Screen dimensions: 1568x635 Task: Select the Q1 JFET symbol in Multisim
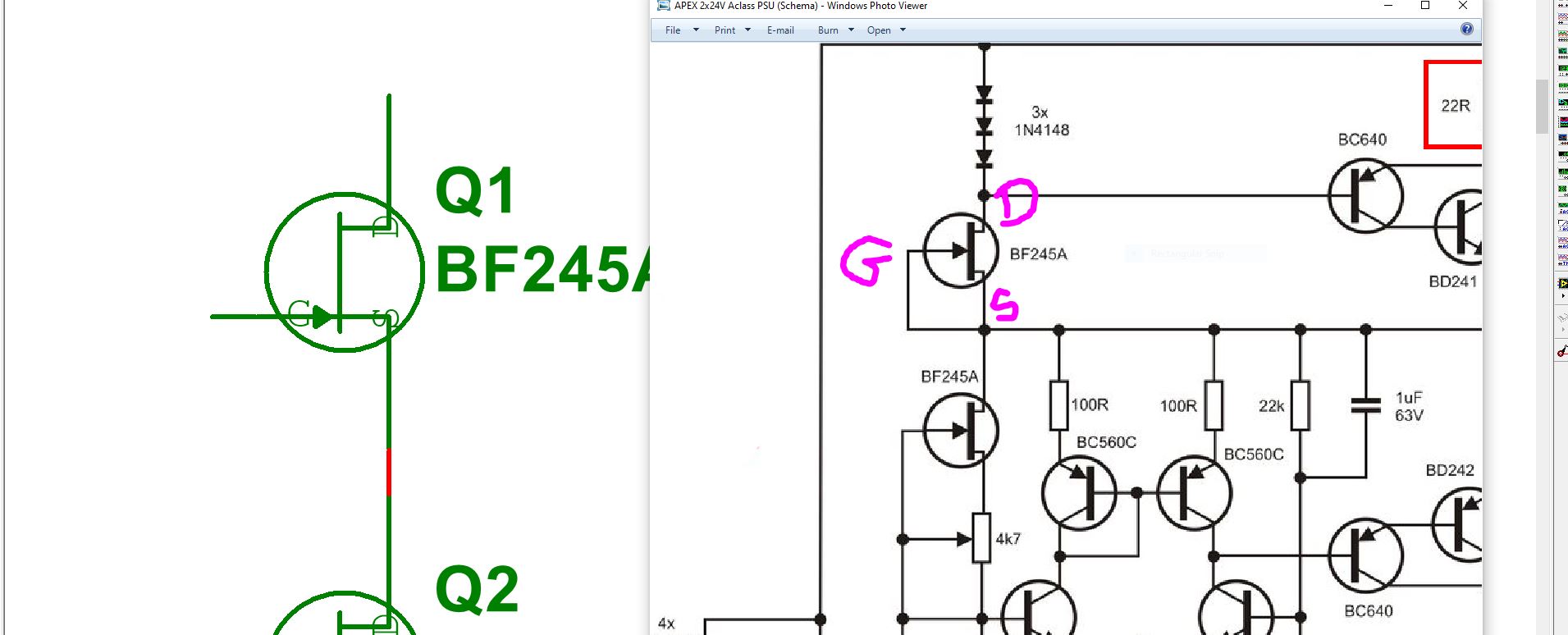tap(345, 272)
